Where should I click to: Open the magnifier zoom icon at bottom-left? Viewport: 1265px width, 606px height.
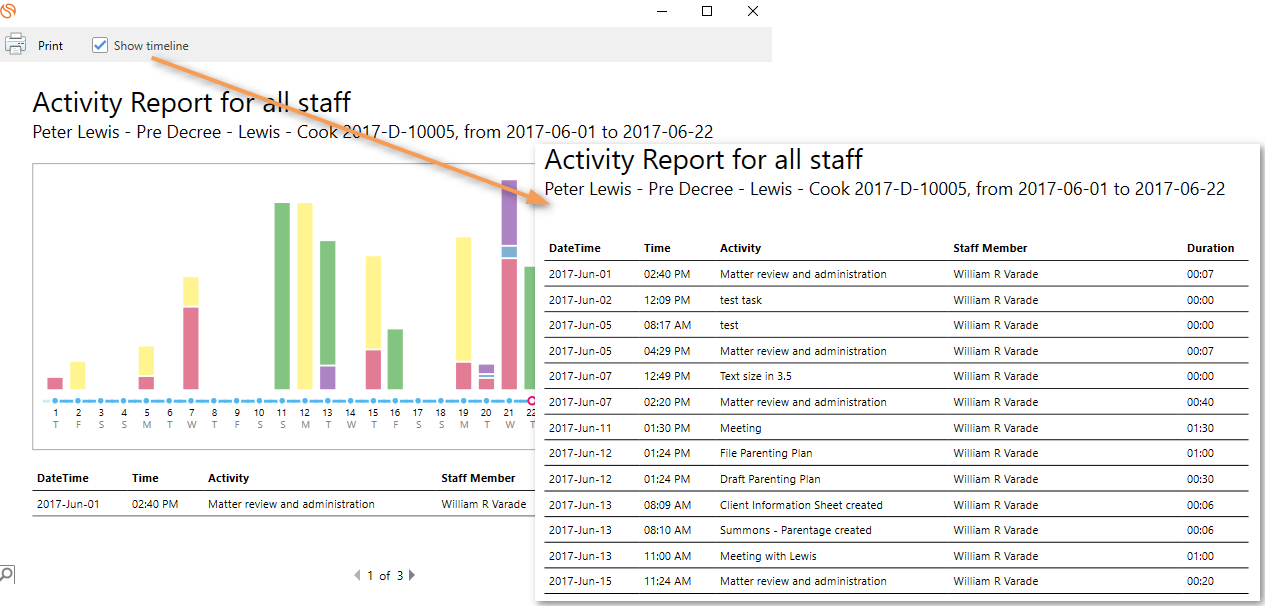click(x=6, y=574)
